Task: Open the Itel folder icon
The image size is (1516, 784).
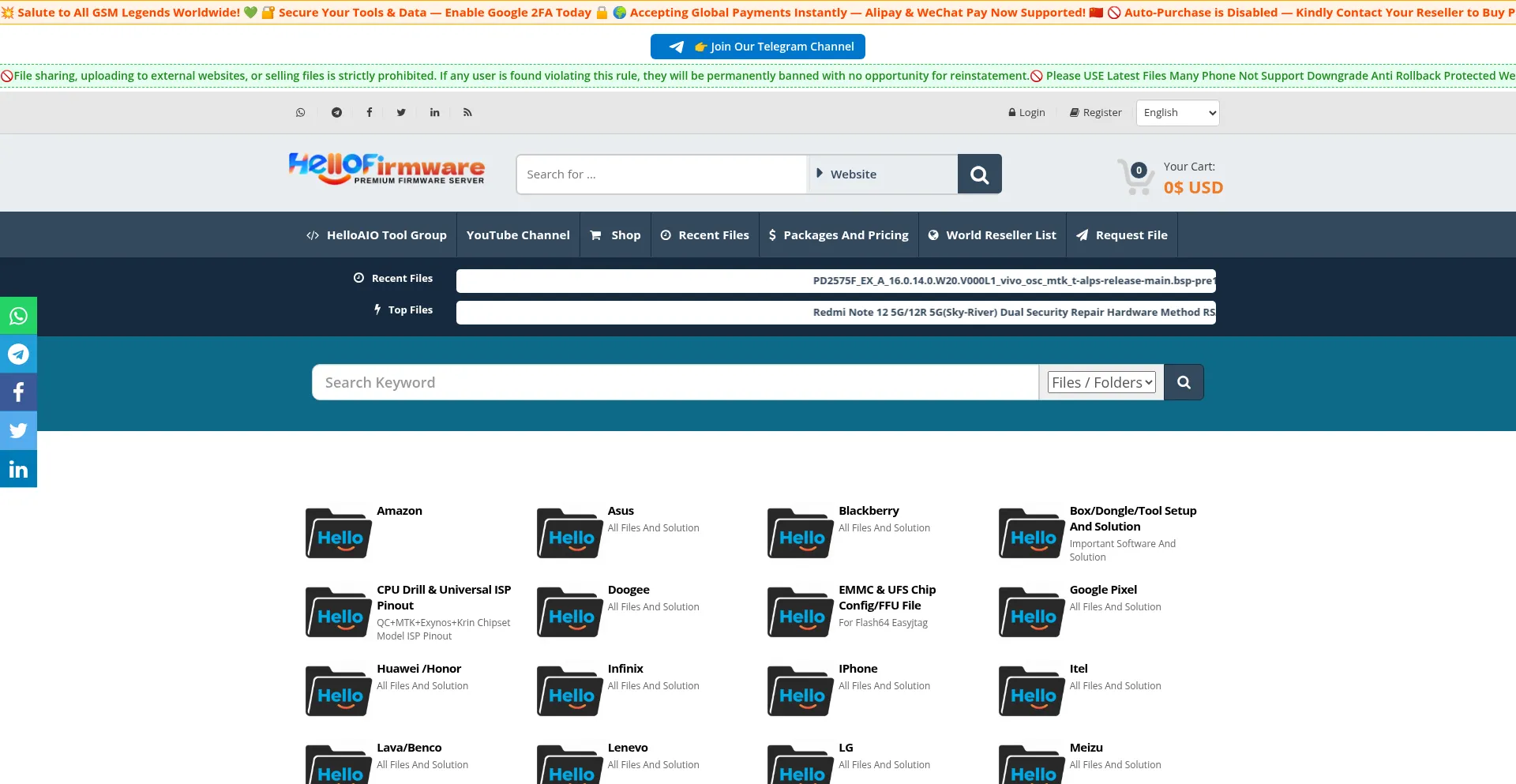Action: (1031, 691)
